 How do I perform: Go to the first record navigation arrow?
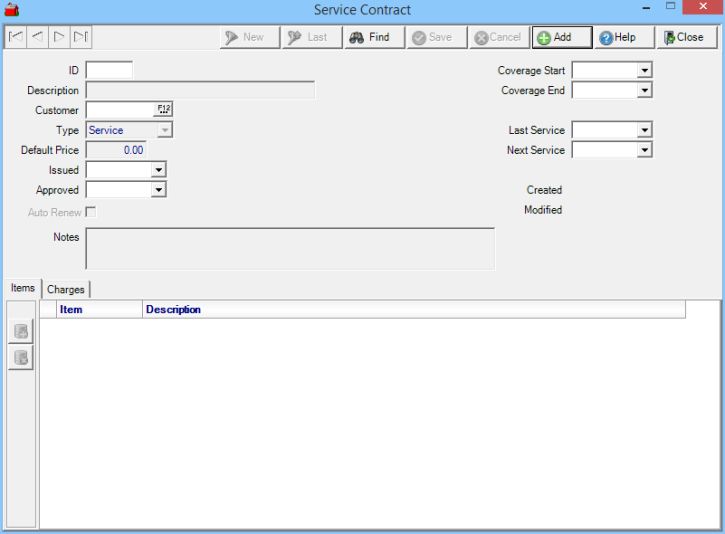[16, 38]
